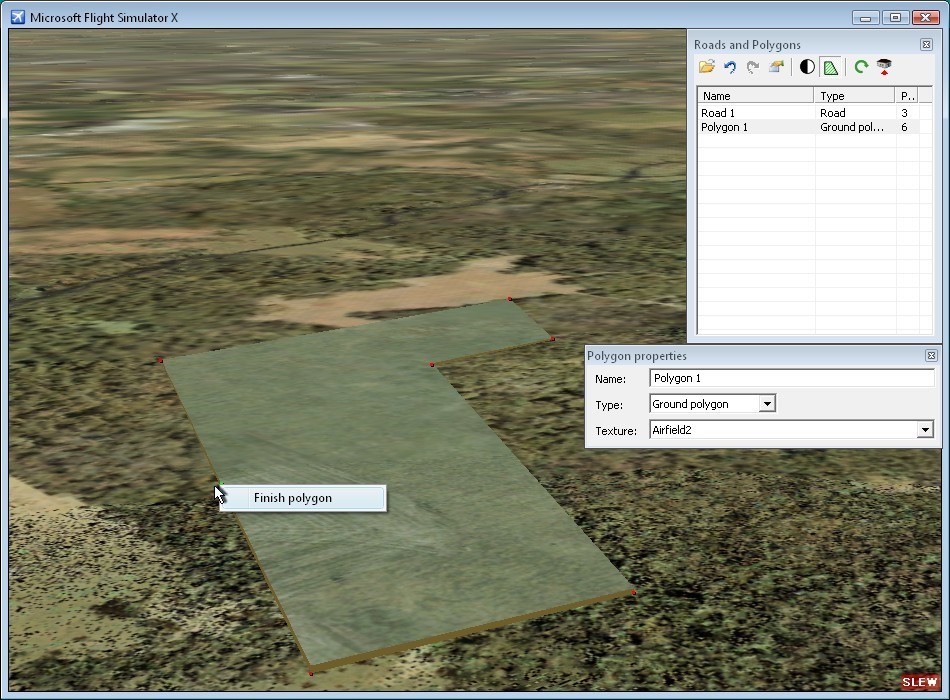Open the Type dropdown list

coord(766,404)
